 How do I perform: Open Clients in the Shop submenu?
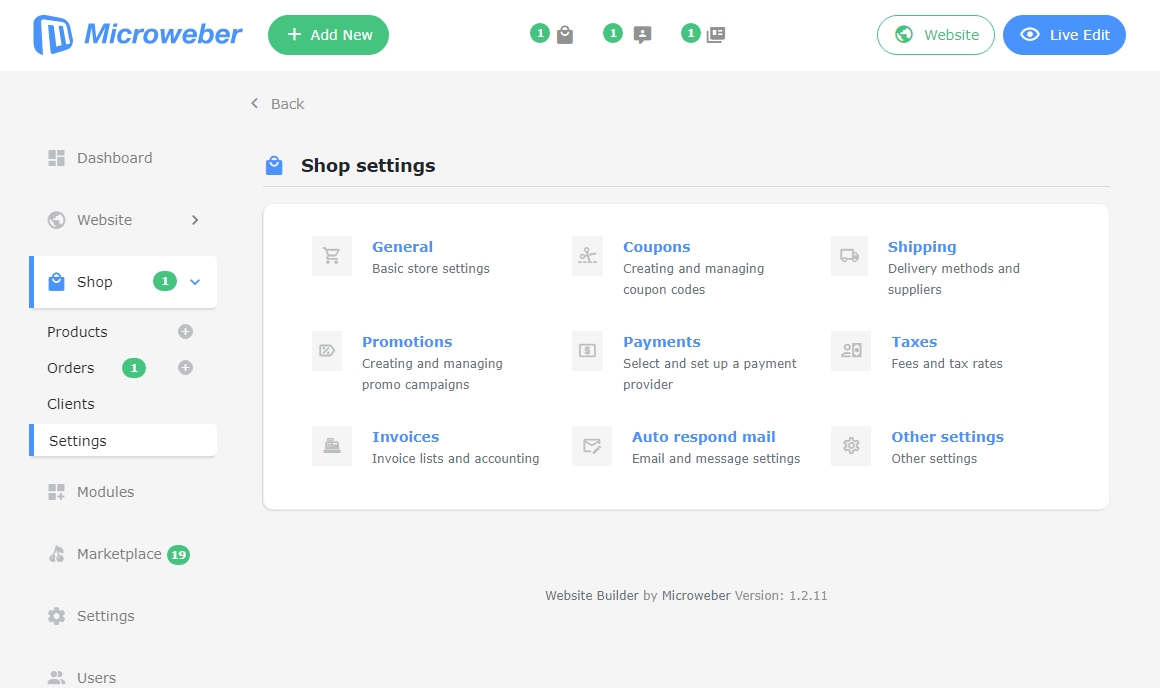(71, 404)
